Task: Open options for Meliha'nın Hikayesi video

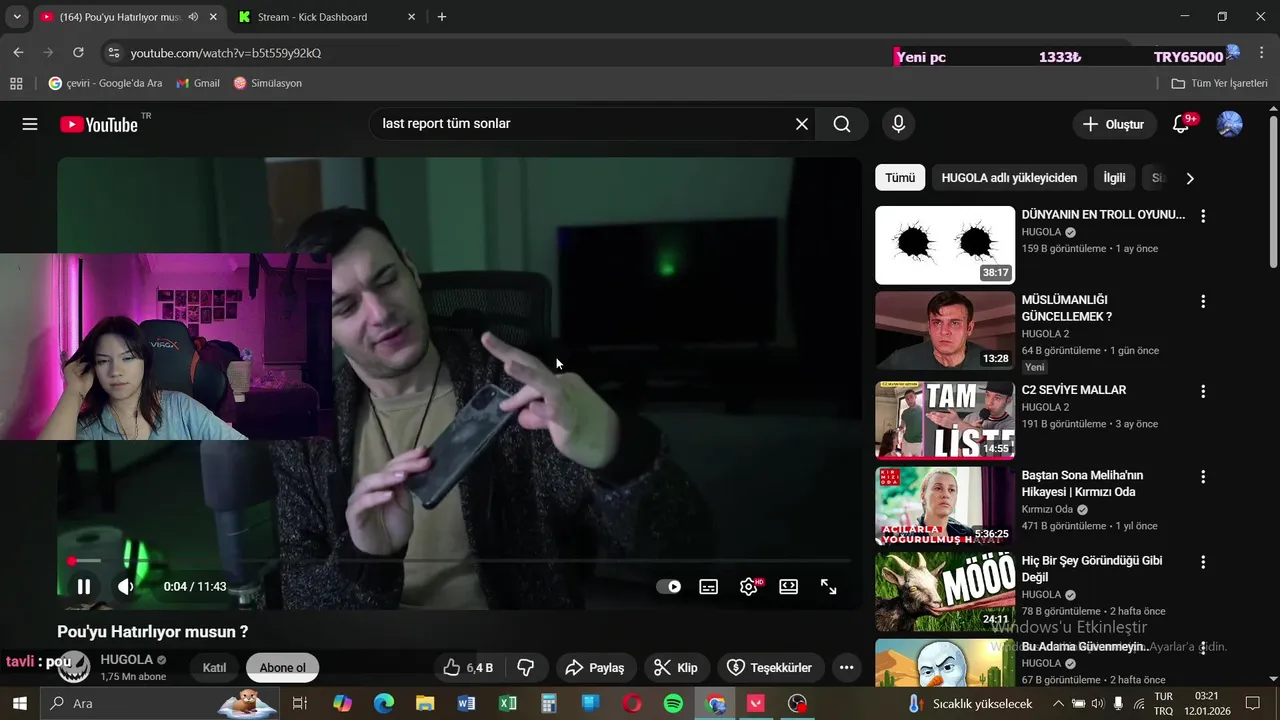Action: click(1203, 477)
